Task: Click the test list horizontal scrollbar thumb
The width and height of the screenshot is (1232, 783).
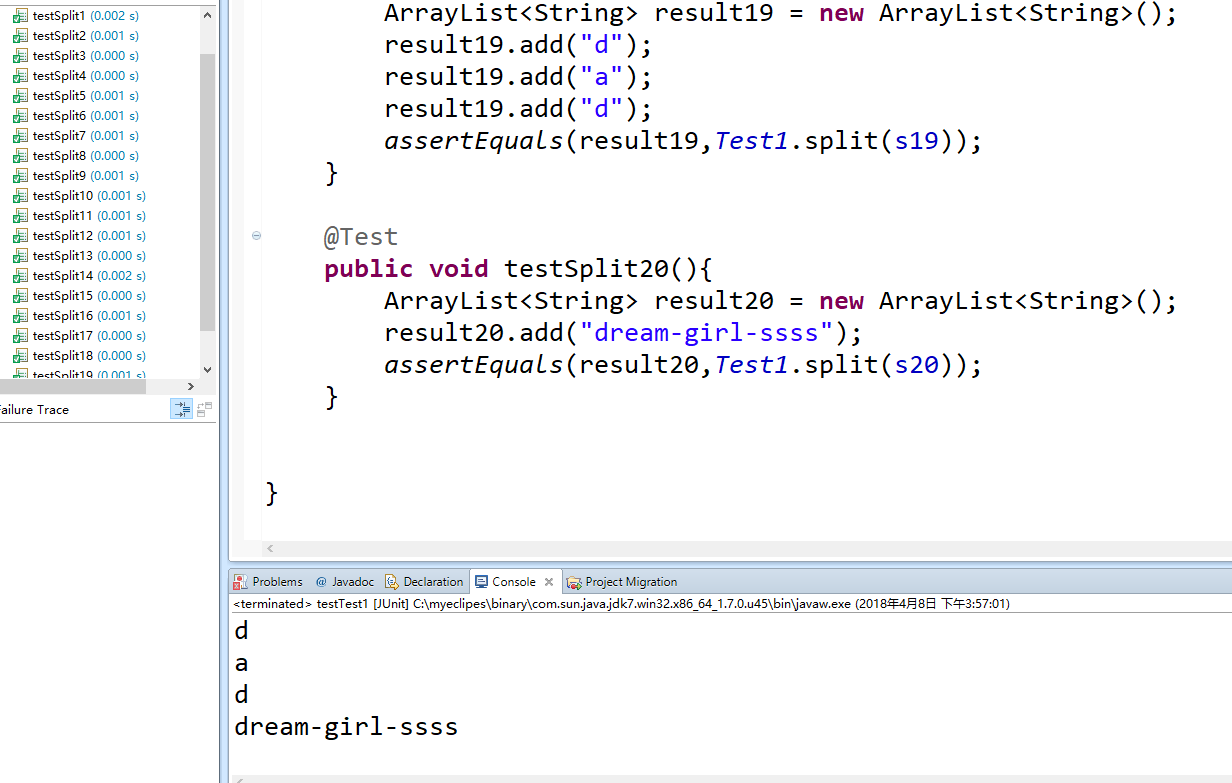Action: click(72, 387)
